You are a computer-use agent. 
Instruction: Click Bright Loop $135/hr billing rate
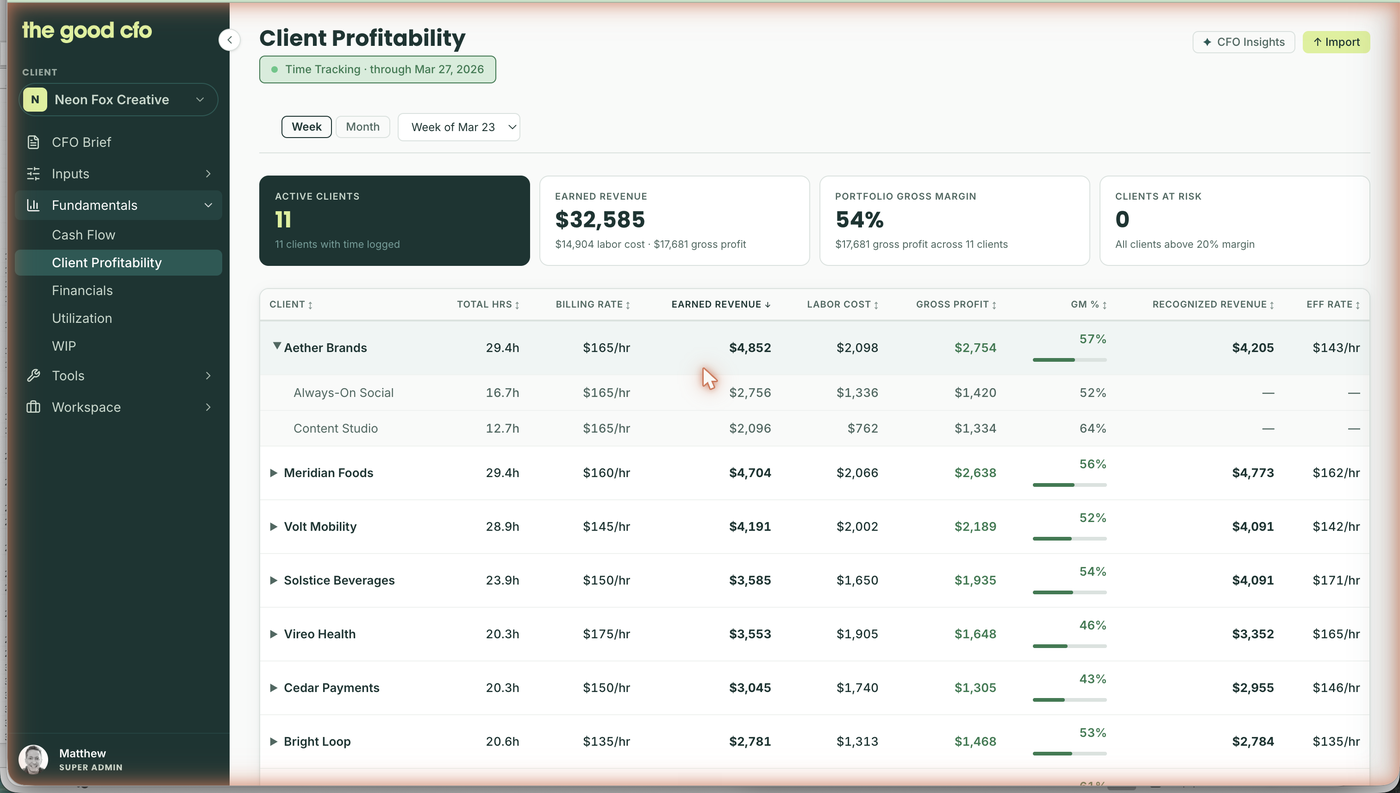607,742
